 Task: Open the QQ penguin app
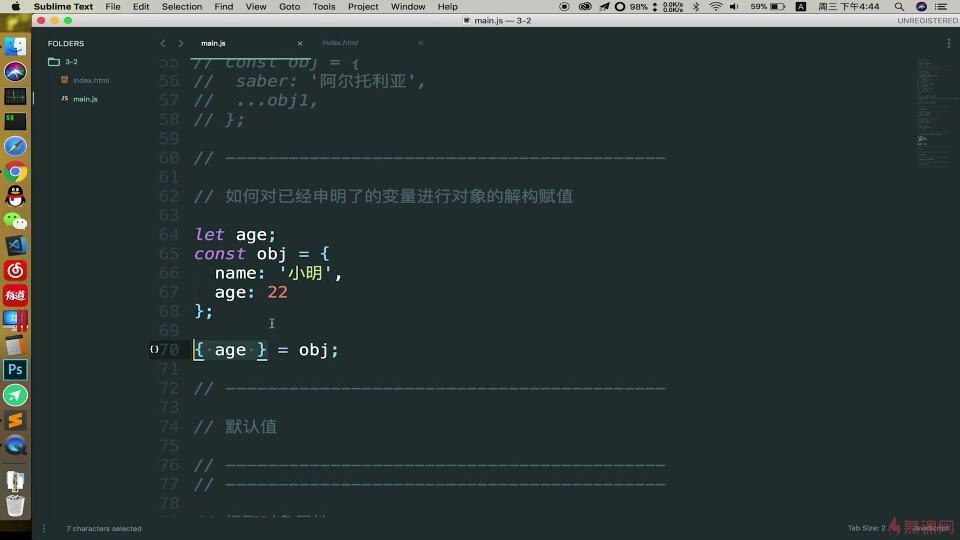coord(15,196)
